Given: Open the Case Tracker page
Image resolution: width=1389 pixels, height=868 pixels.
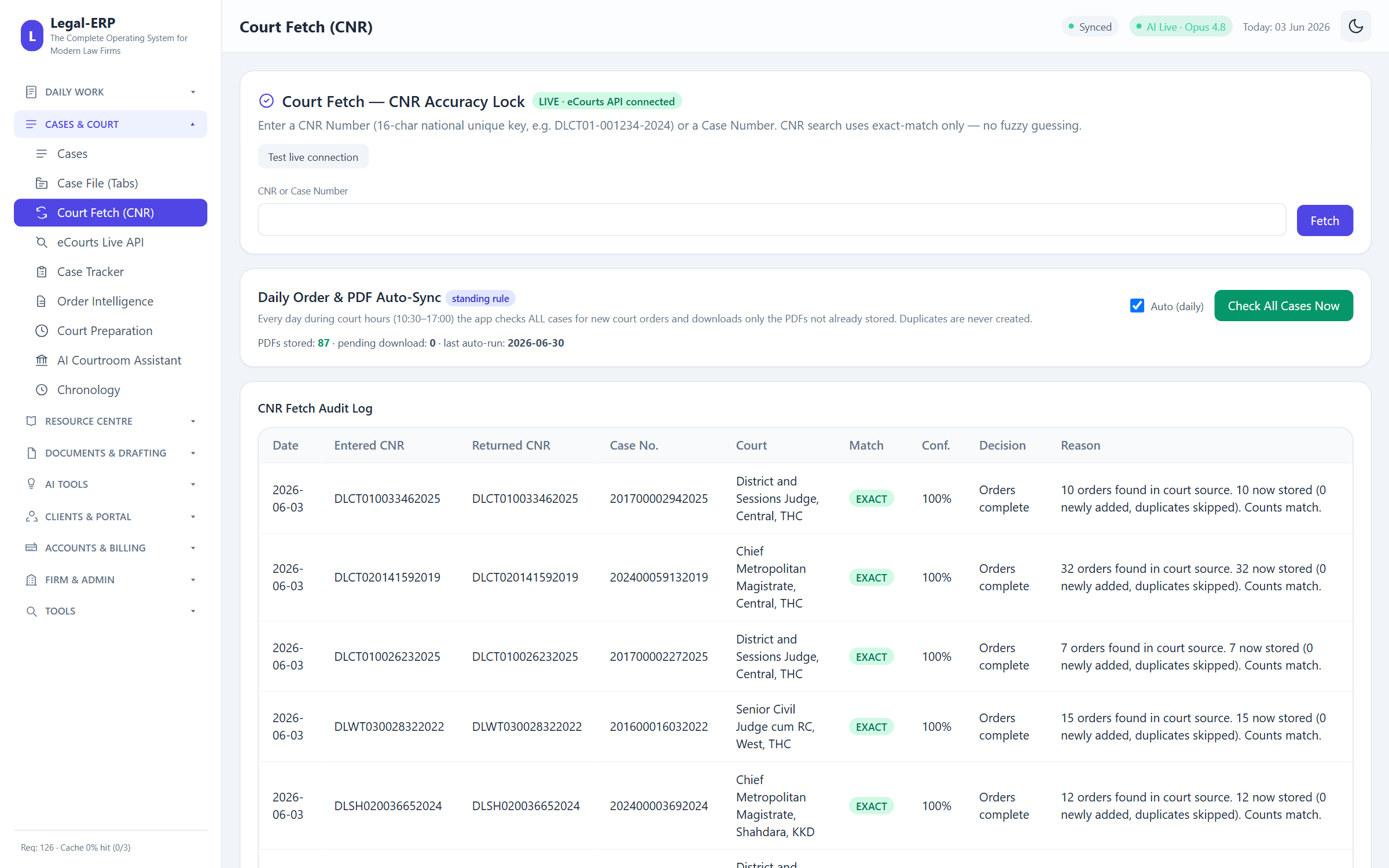Looking at the screenshot, I should tap(111, 272).
